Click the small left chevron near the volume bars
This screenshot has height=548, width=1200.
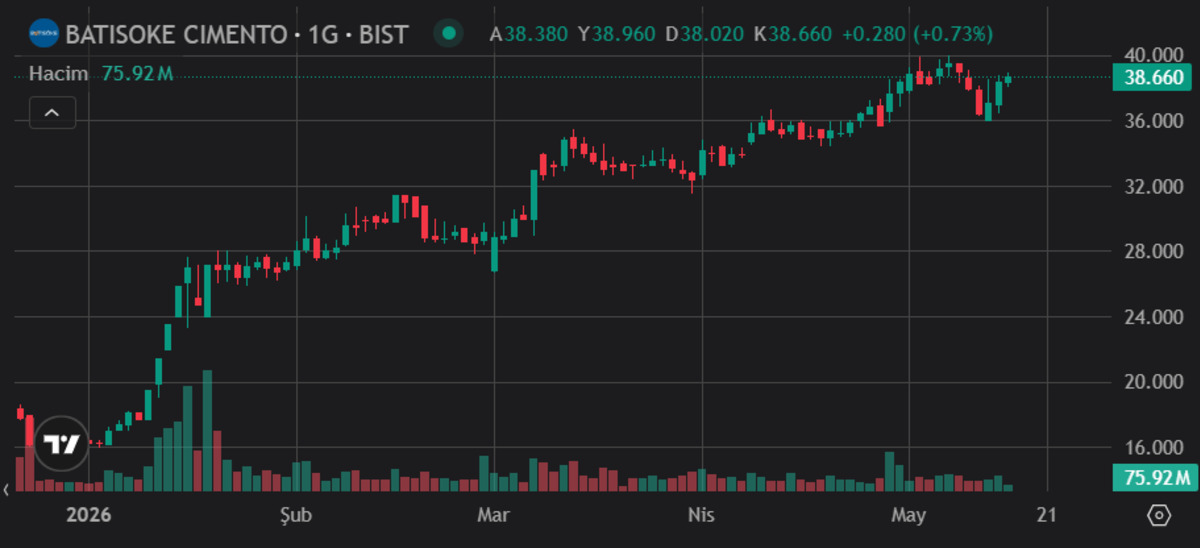(7, 490)
